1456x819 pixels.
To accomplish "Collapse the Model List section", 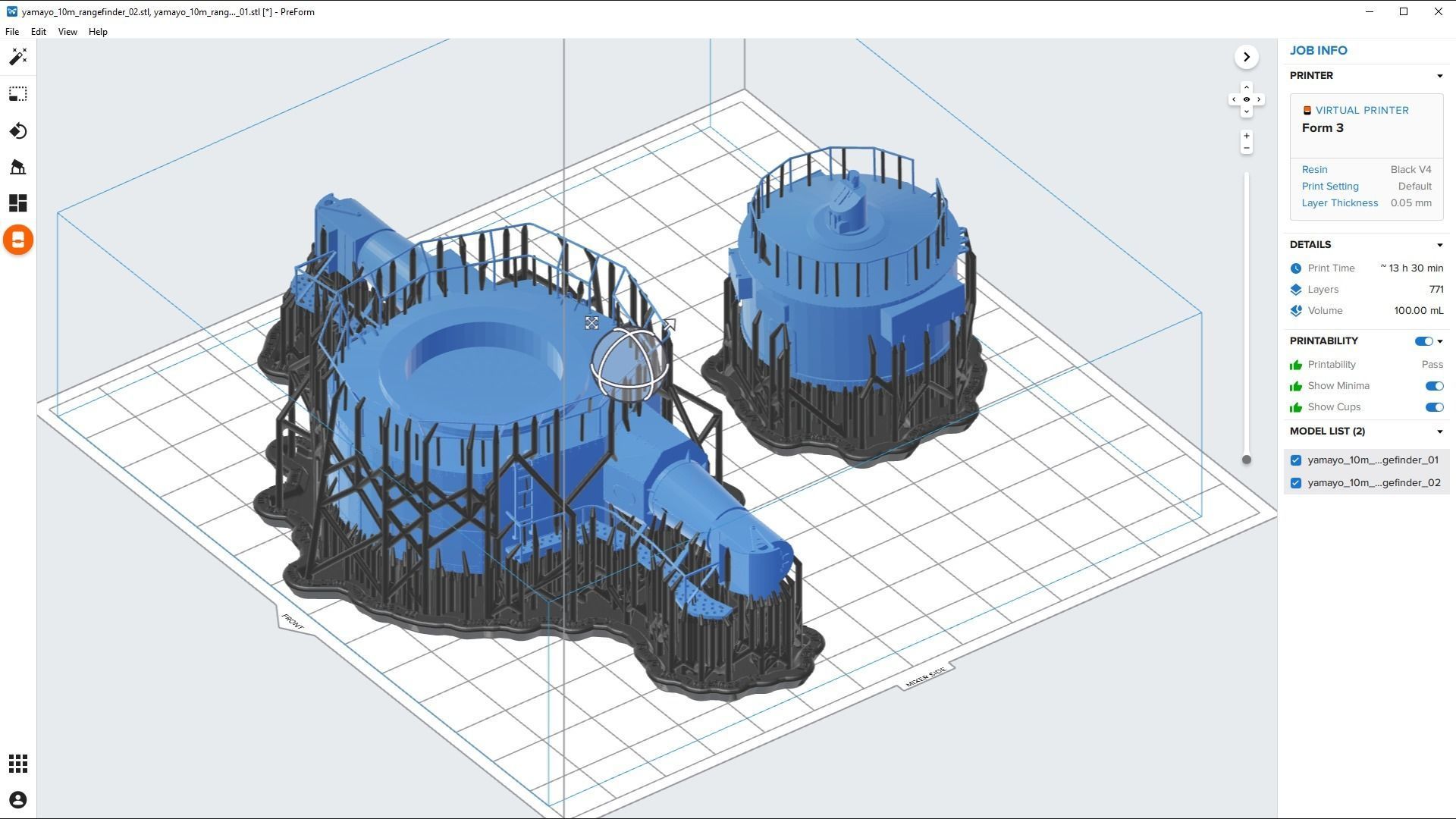I will tap(1439, 431).
